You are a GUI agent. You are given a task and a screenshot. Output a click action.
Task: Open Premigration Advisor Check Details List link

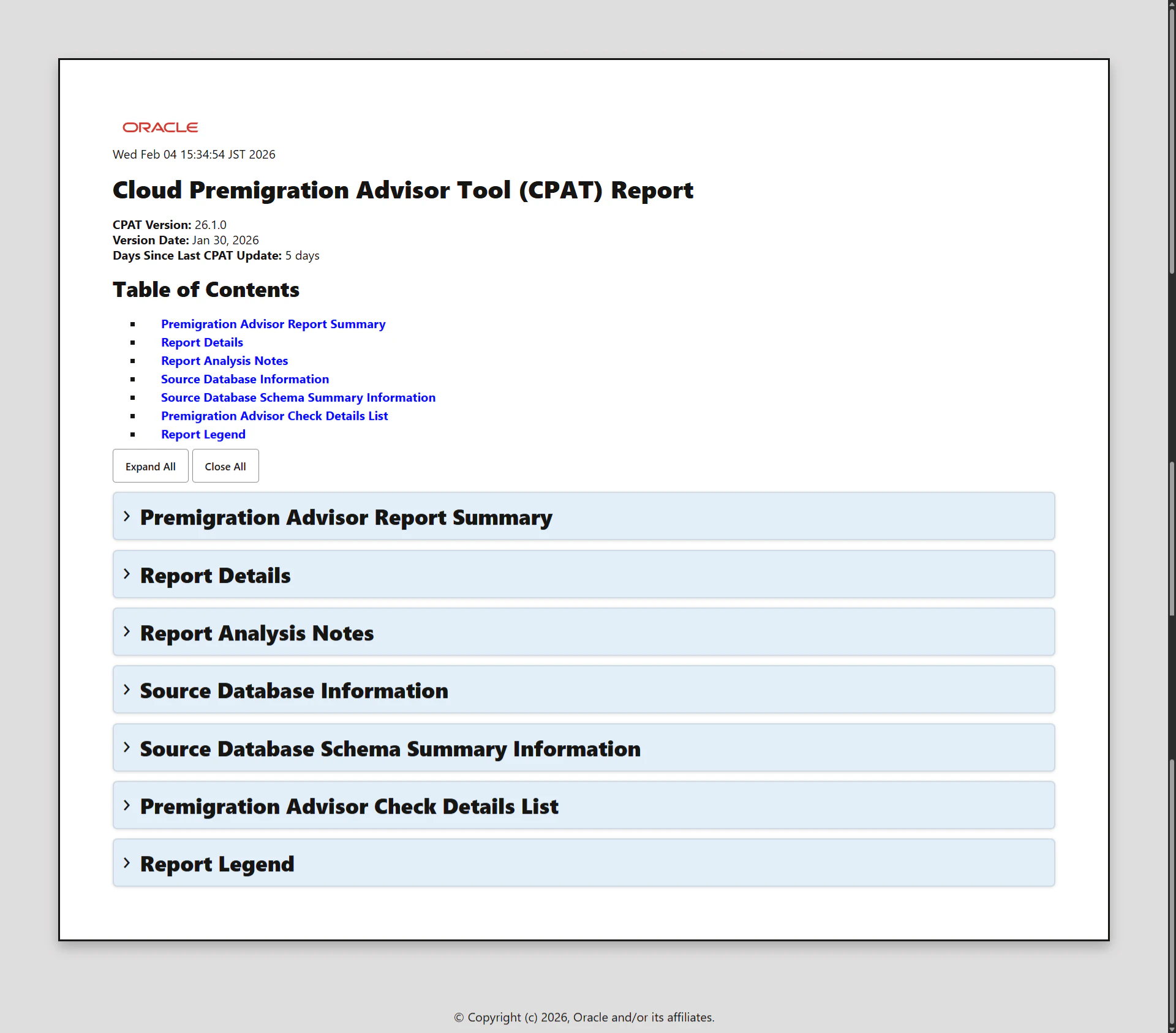274,416
